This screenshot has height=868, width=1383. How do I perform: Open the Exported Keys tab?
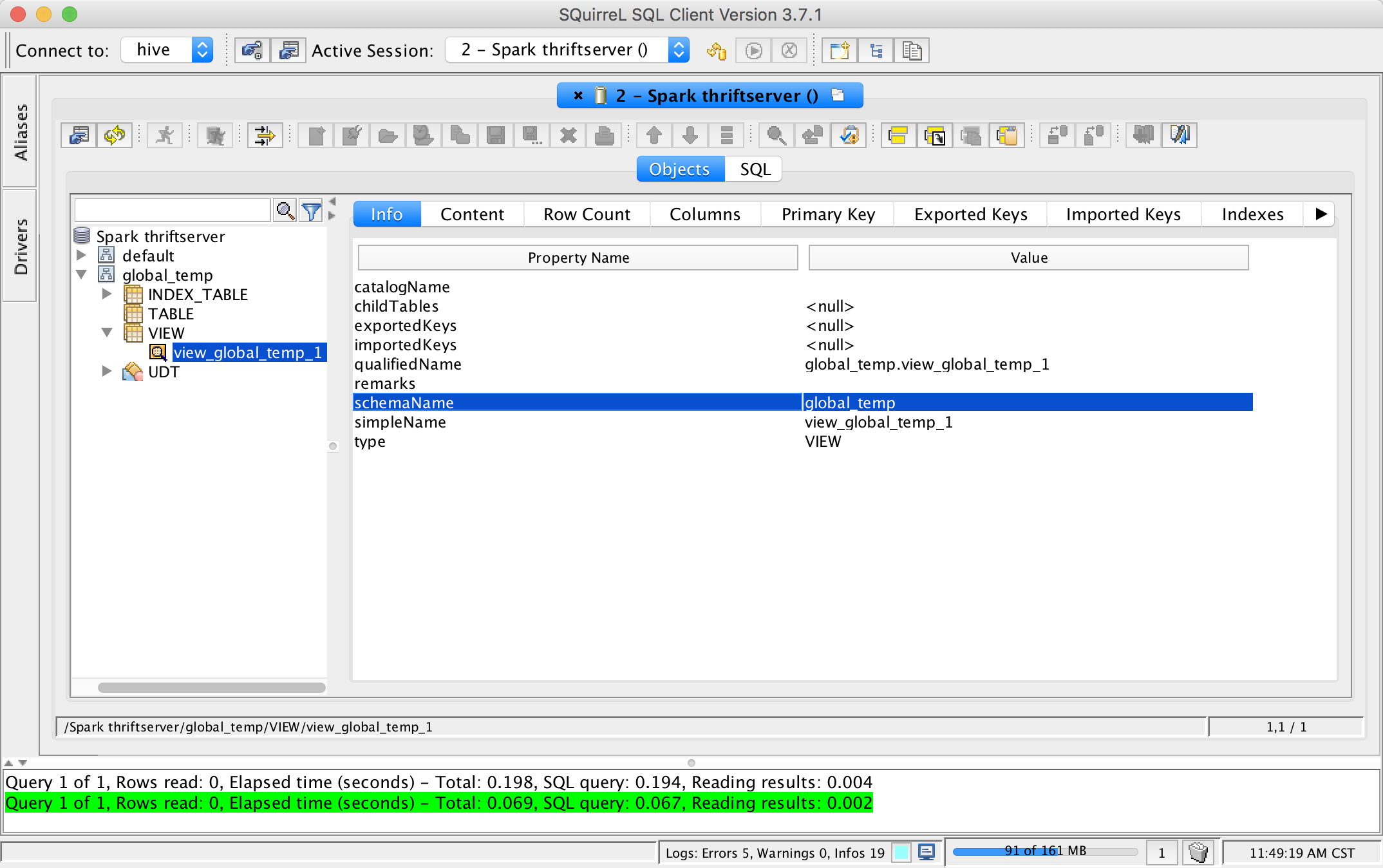[970, 214]
